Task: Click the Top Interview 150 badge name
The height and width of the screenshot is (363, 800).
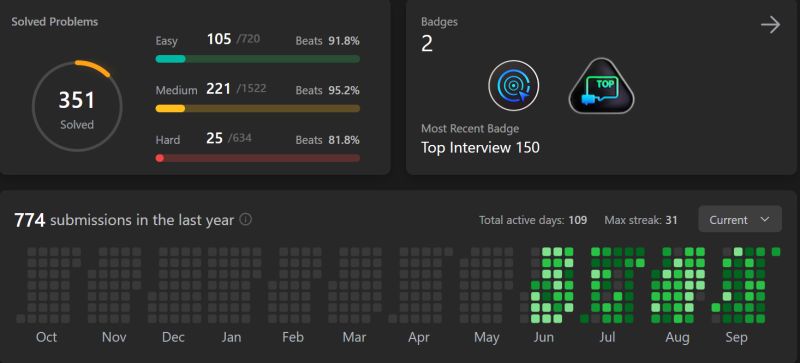Action: pos(480,148)
